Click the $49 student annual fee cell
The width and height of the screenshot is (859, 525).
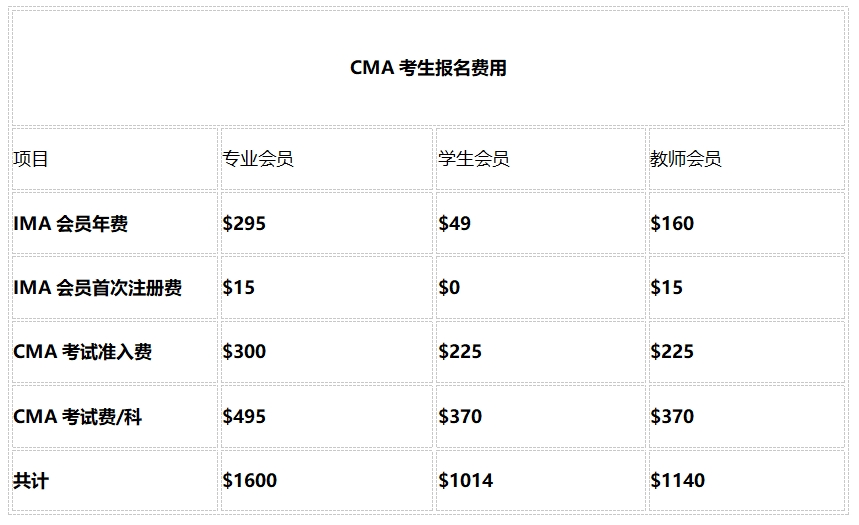point(455,223)
